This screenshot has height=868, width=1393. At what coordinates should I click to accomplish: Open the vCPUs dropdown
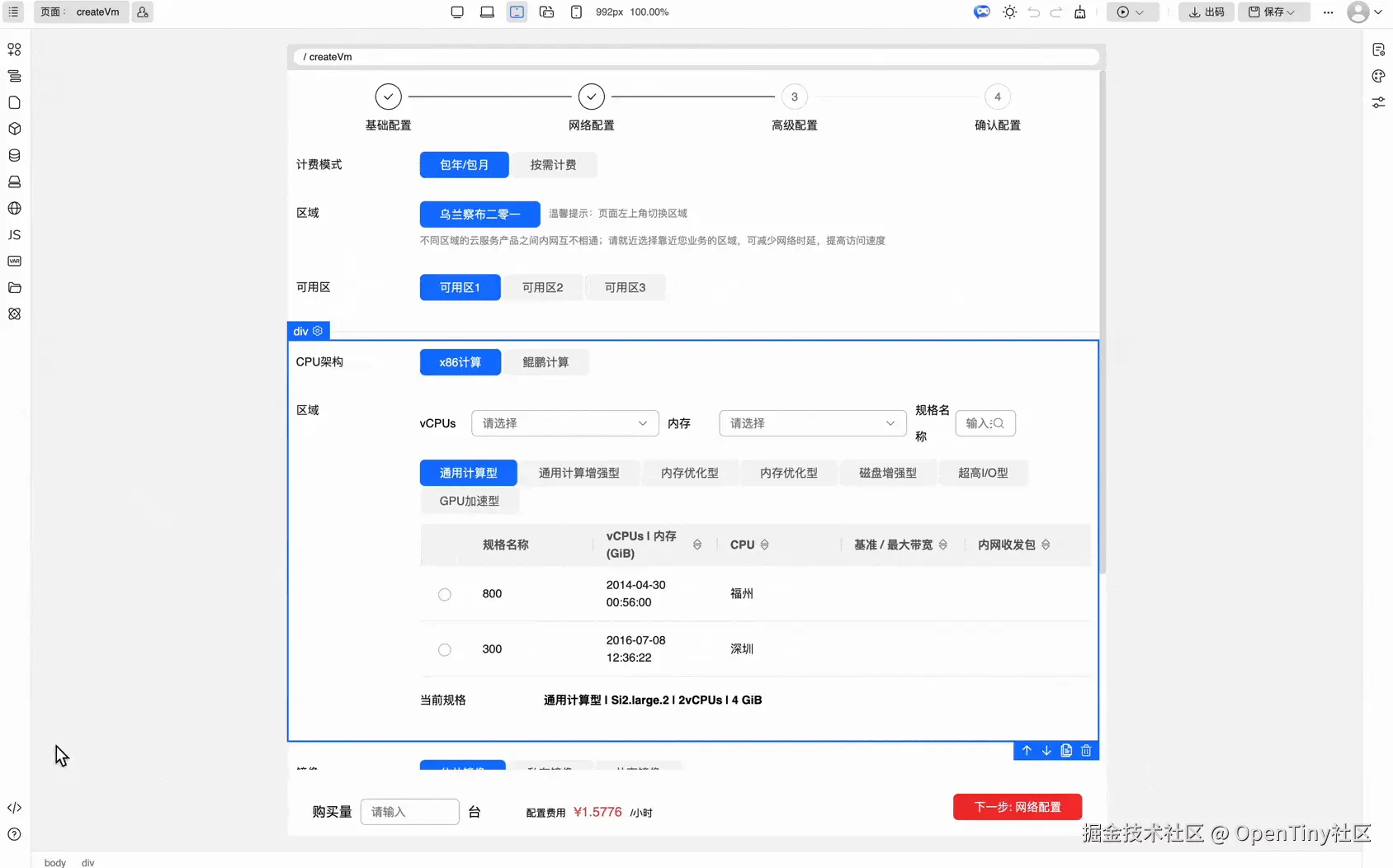[564, 423]
